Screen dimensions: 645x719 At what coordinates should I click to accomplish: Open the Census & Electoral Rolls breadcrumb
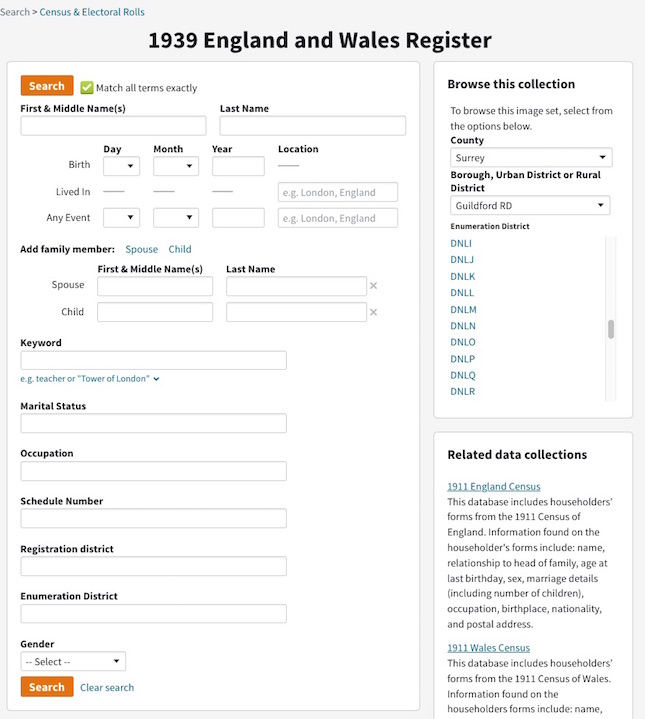[92, 12]
